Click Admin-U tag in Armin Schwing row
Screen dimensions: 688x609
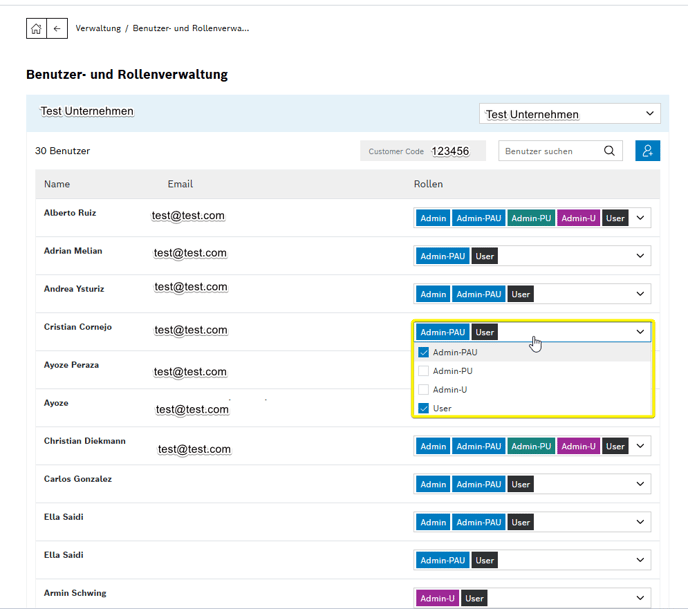437,598
